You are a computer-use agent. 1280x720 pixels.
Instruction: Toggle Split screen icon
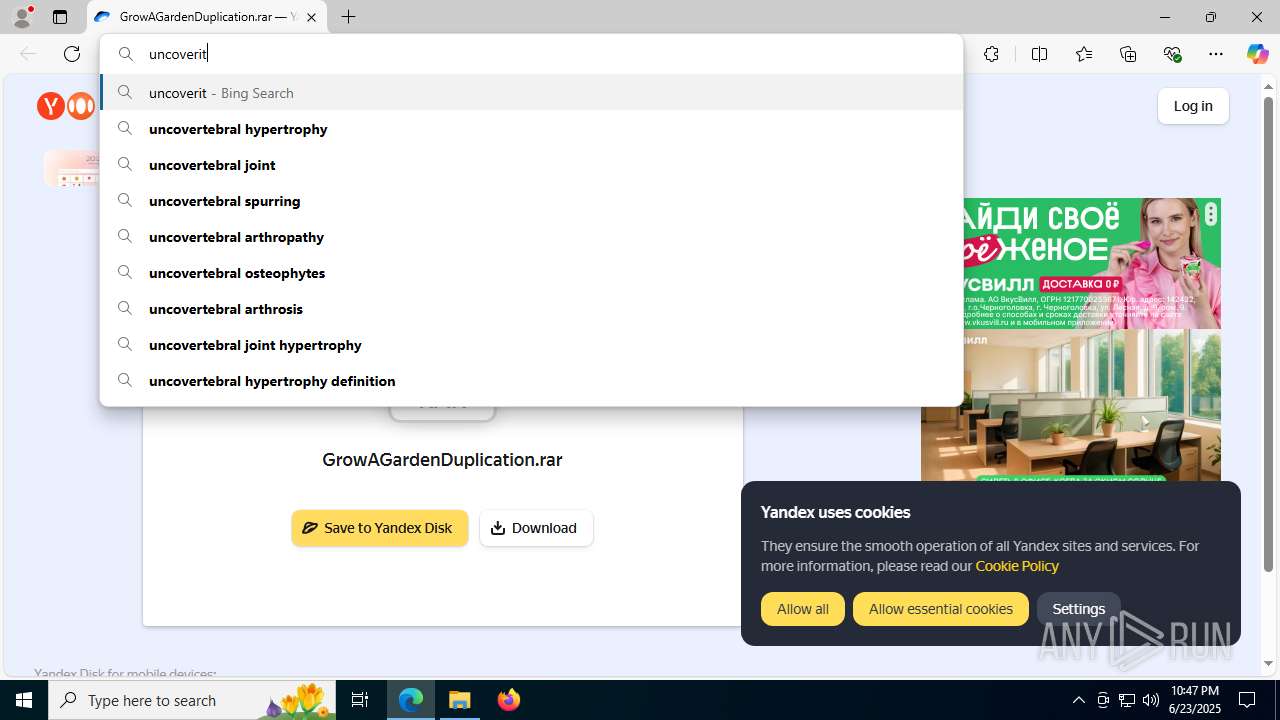[1039, 54]
